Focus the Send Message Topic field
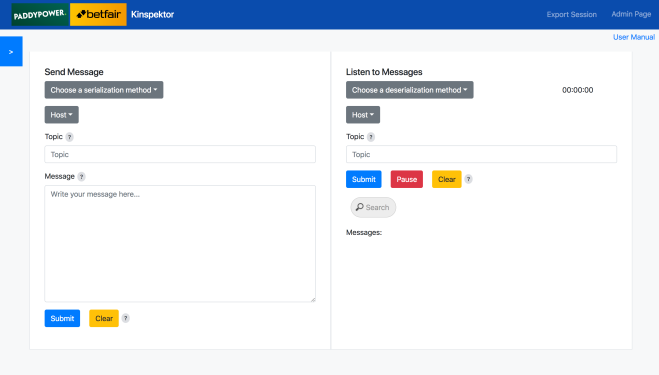The width and height of the screenshot is (659, 375). [x=180, y=154]
